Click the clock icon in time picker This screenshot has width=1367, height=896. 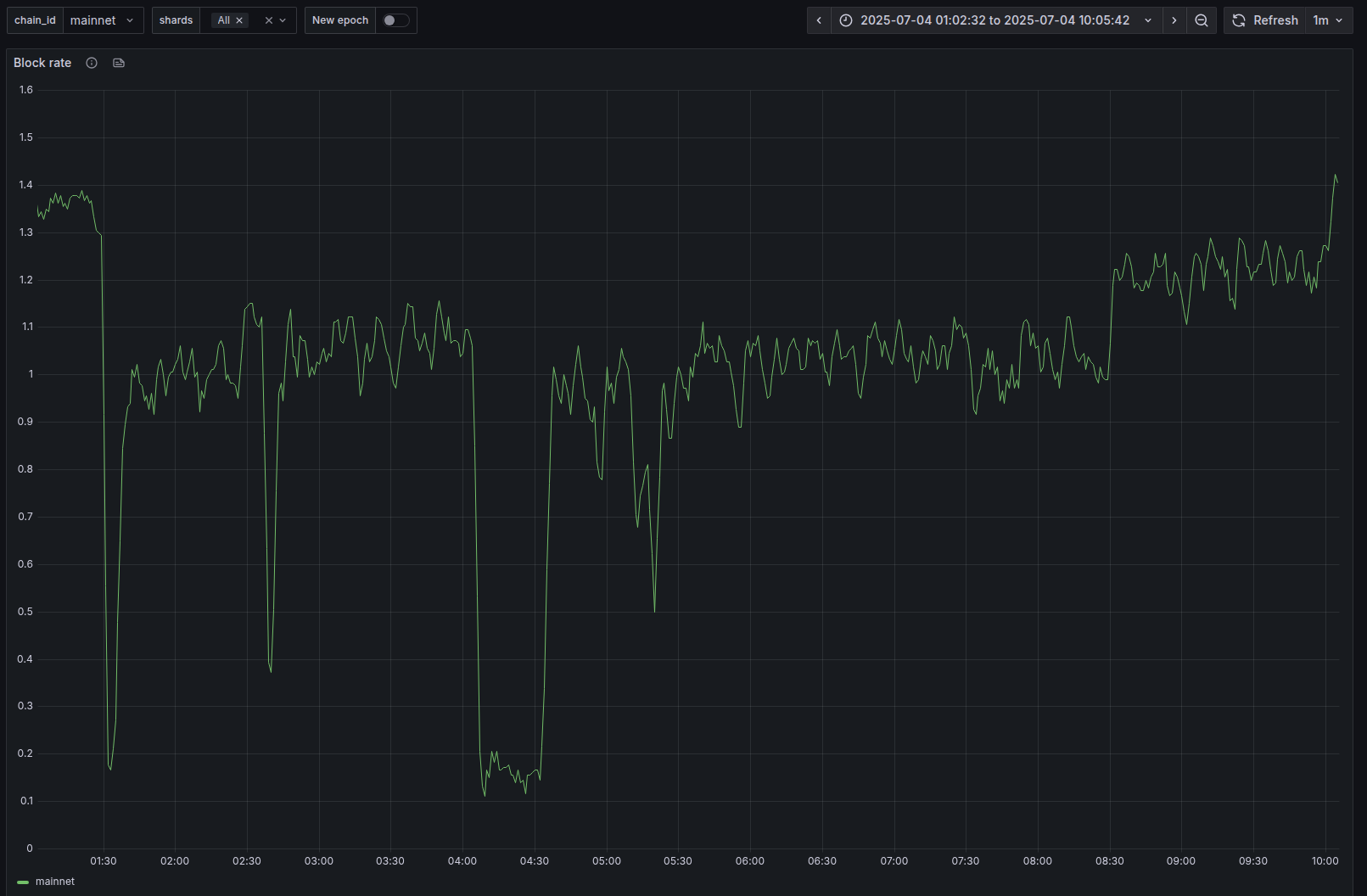(x=846, y=20)
